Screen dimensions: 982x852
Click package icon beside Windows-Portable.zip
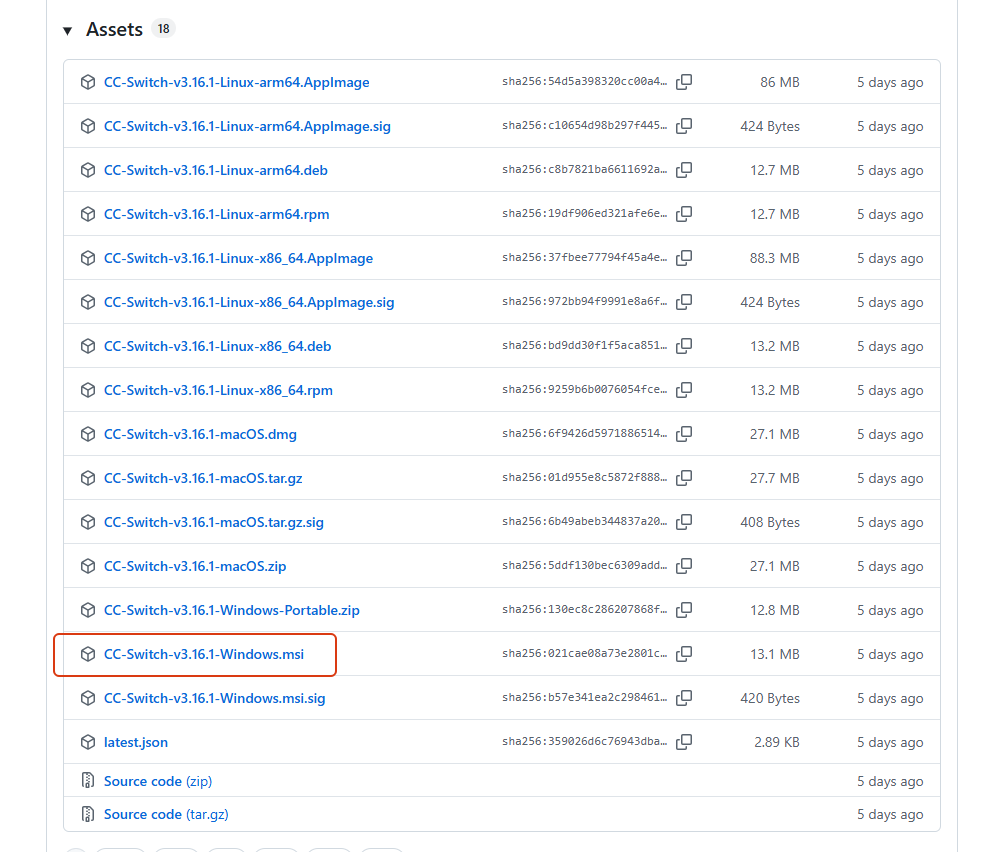pos(88,610)
